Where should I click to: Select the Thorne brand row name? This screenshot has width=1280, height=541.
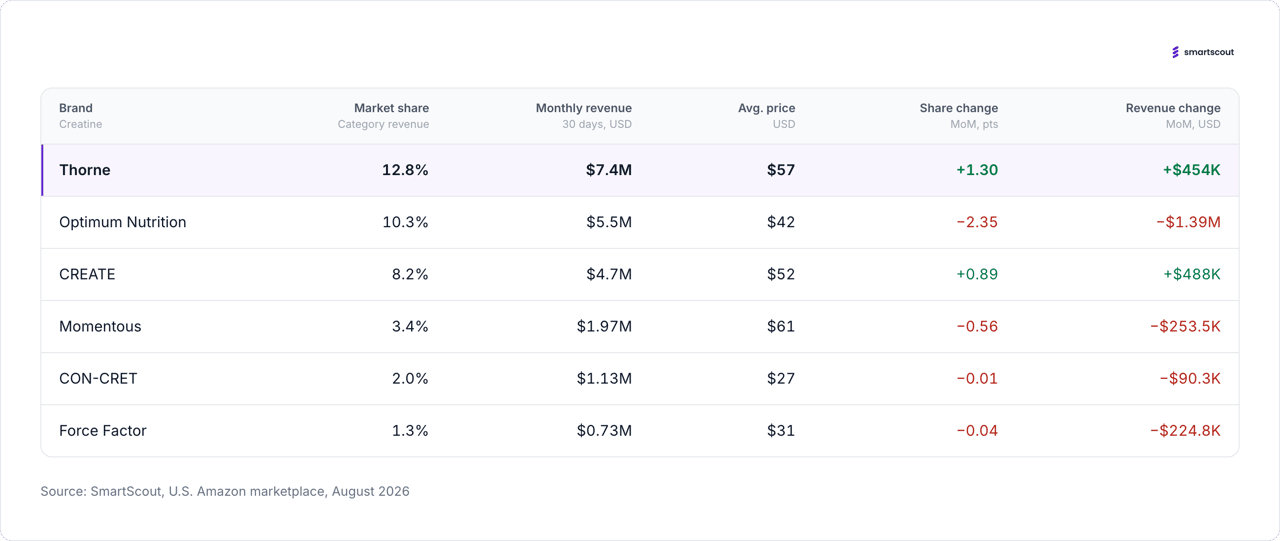[85, 170]
